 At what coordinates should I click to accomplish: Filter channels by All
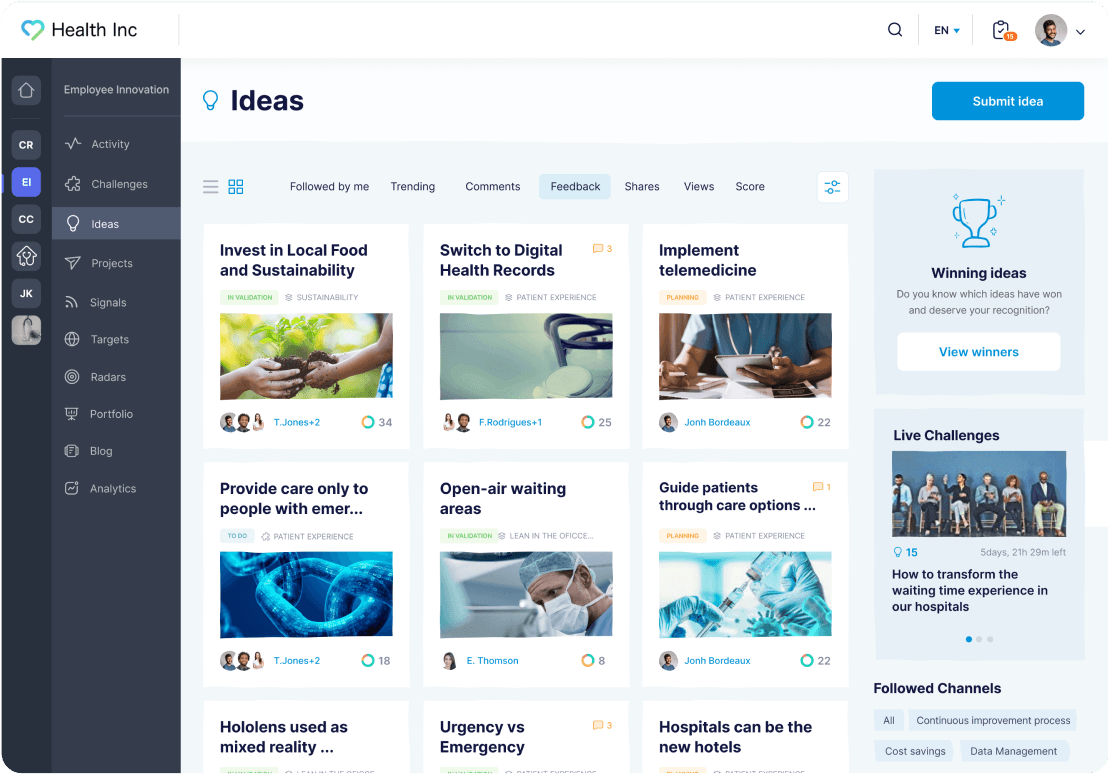(x=888, y=720)
